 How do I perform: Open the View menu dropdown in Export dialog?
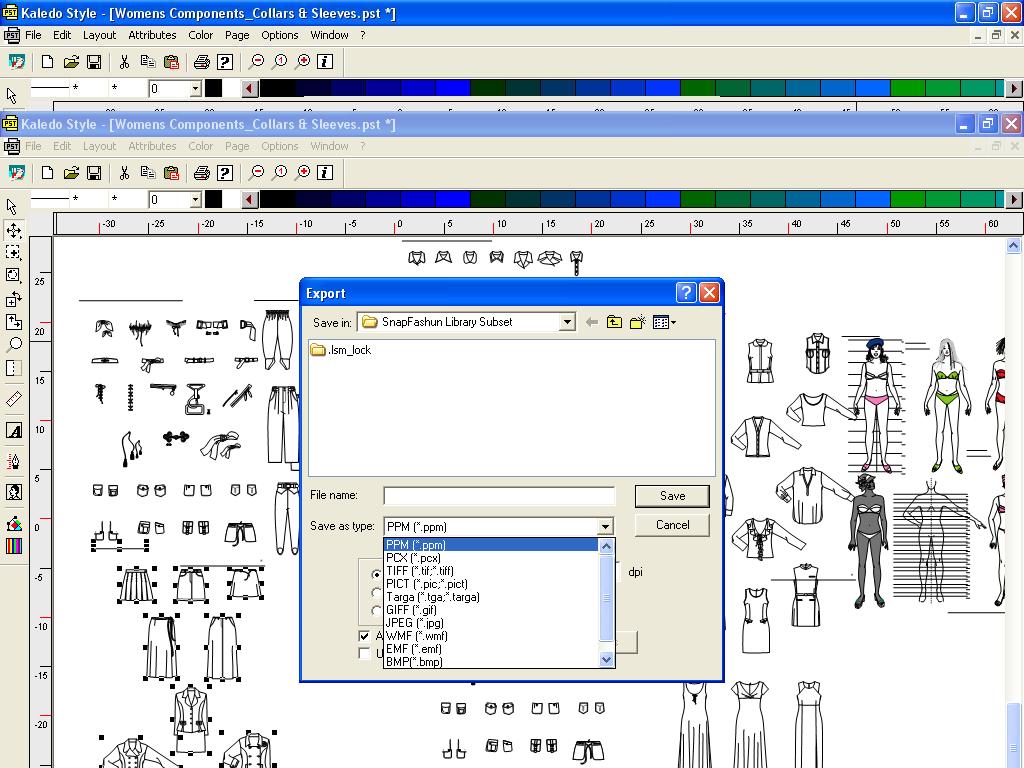pos(664,322)
